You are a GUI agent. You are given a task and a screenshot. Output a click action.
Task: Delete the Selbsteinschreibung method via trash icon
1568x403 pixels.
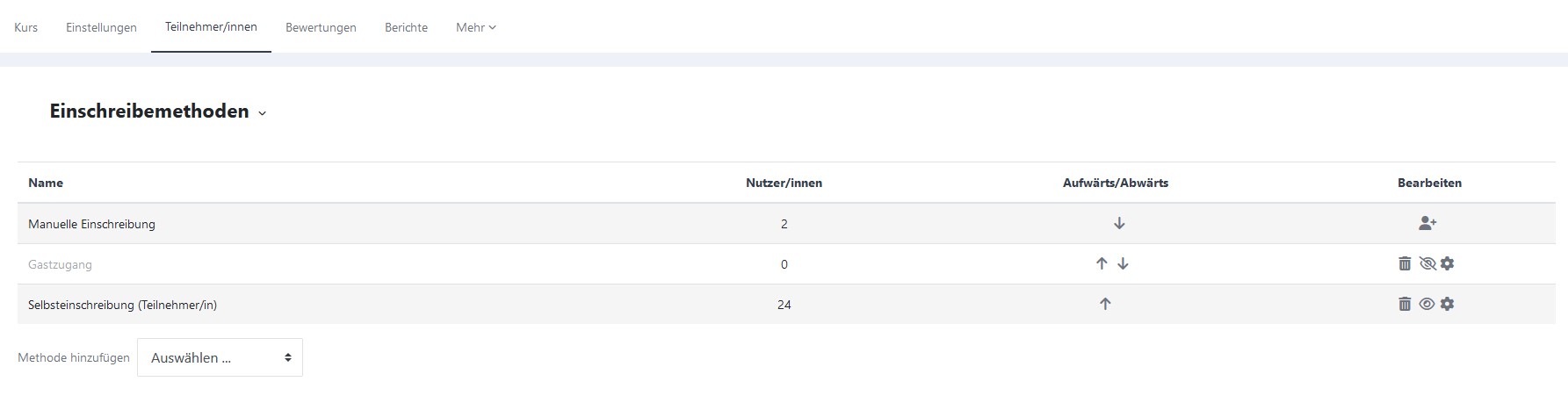pyautogui.click(x=1405, y=304)
